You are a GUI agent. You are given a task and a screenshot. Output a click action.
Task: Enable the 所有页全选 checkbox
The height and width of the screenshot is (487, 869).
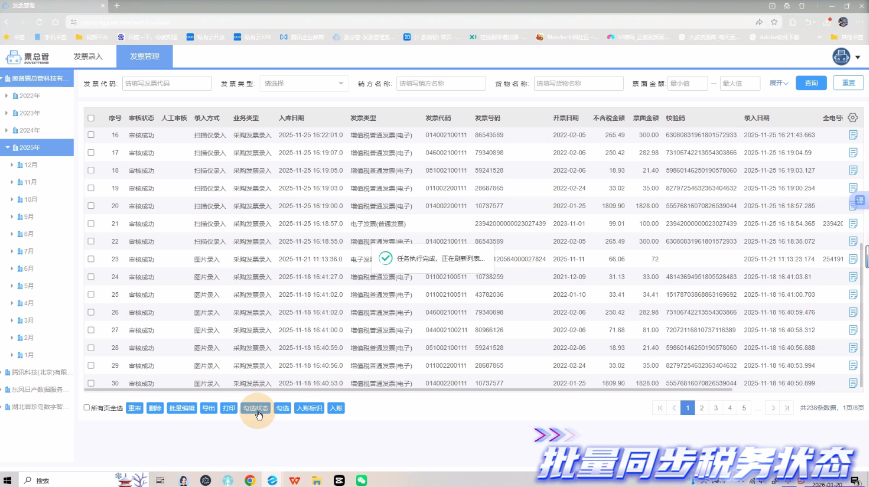click(87, 408)
